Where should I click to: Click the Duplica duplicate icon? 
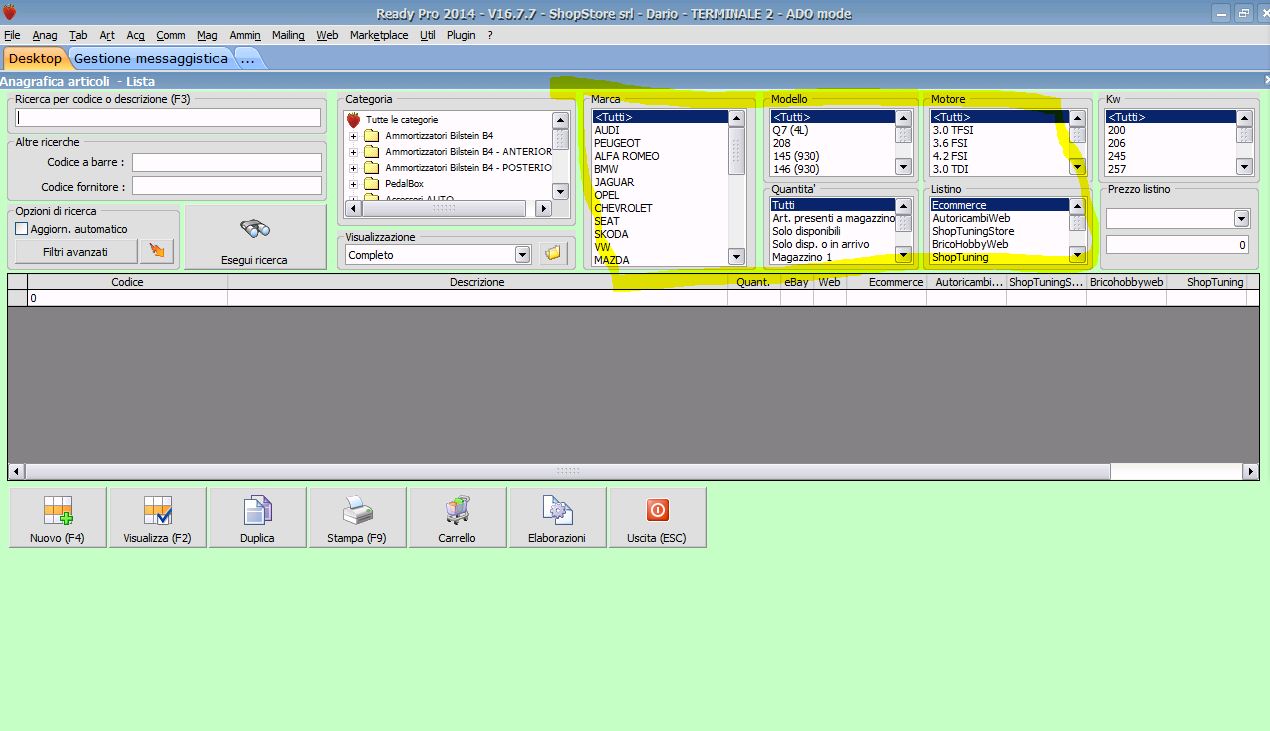258,510
